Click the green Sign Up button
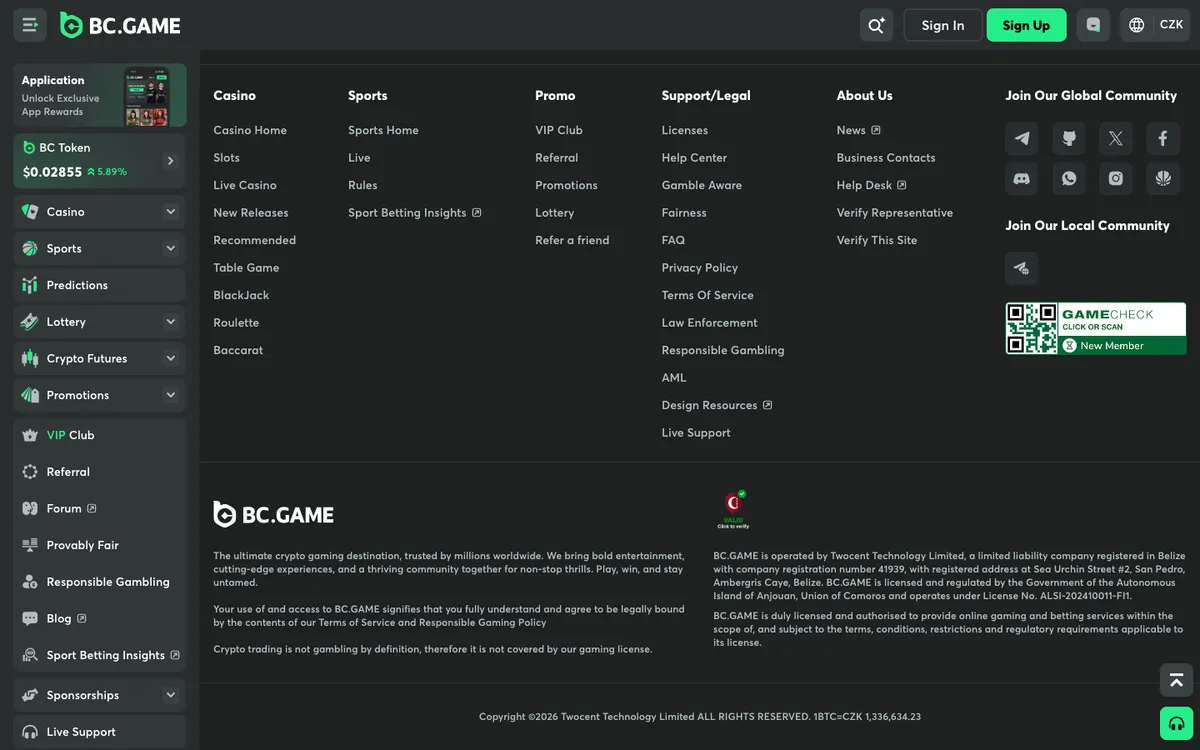 pyautogui.click(x=1026, y=25)
